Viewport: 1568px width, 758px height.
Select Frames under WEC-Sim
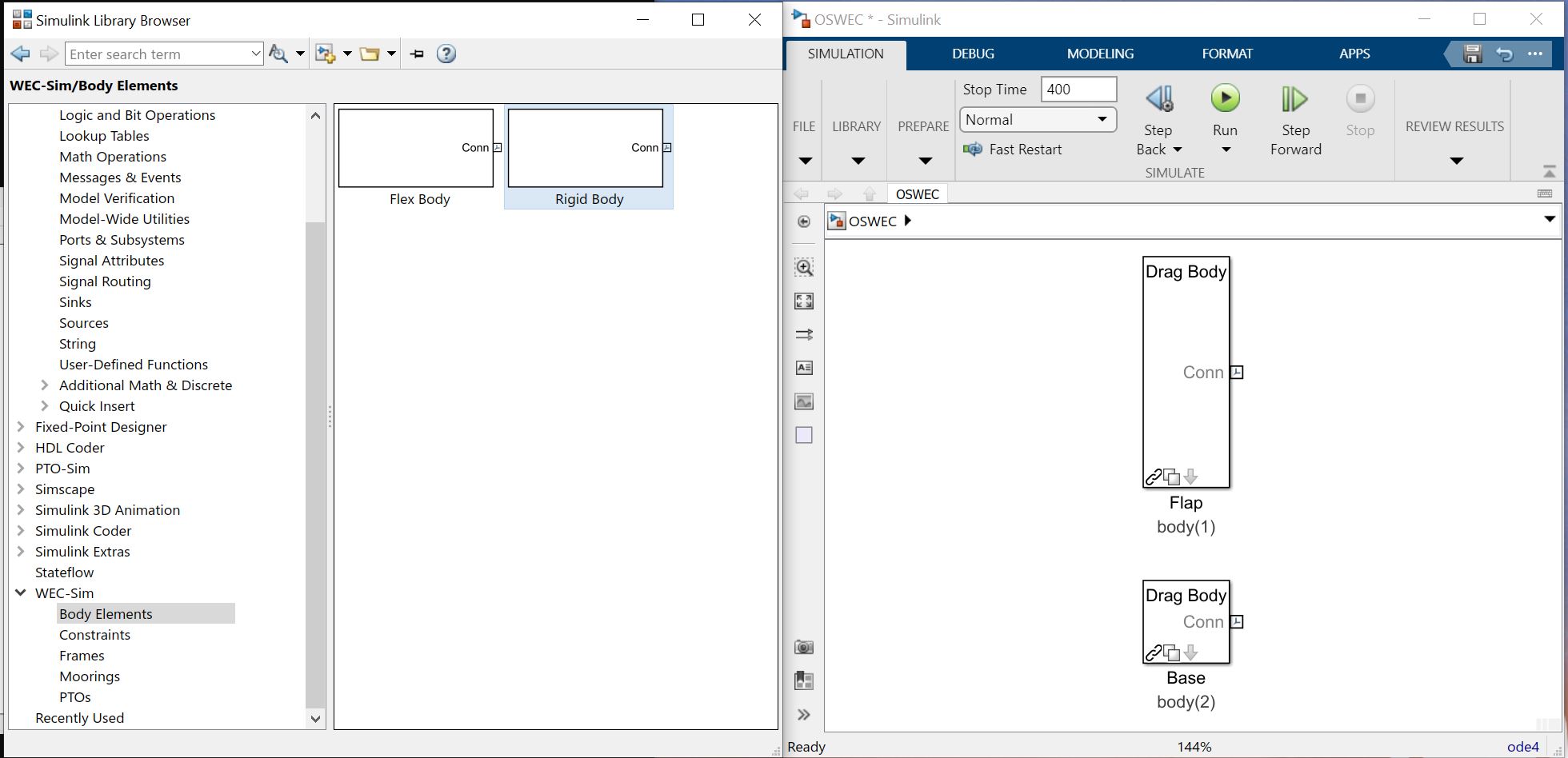tap(82, 656)
